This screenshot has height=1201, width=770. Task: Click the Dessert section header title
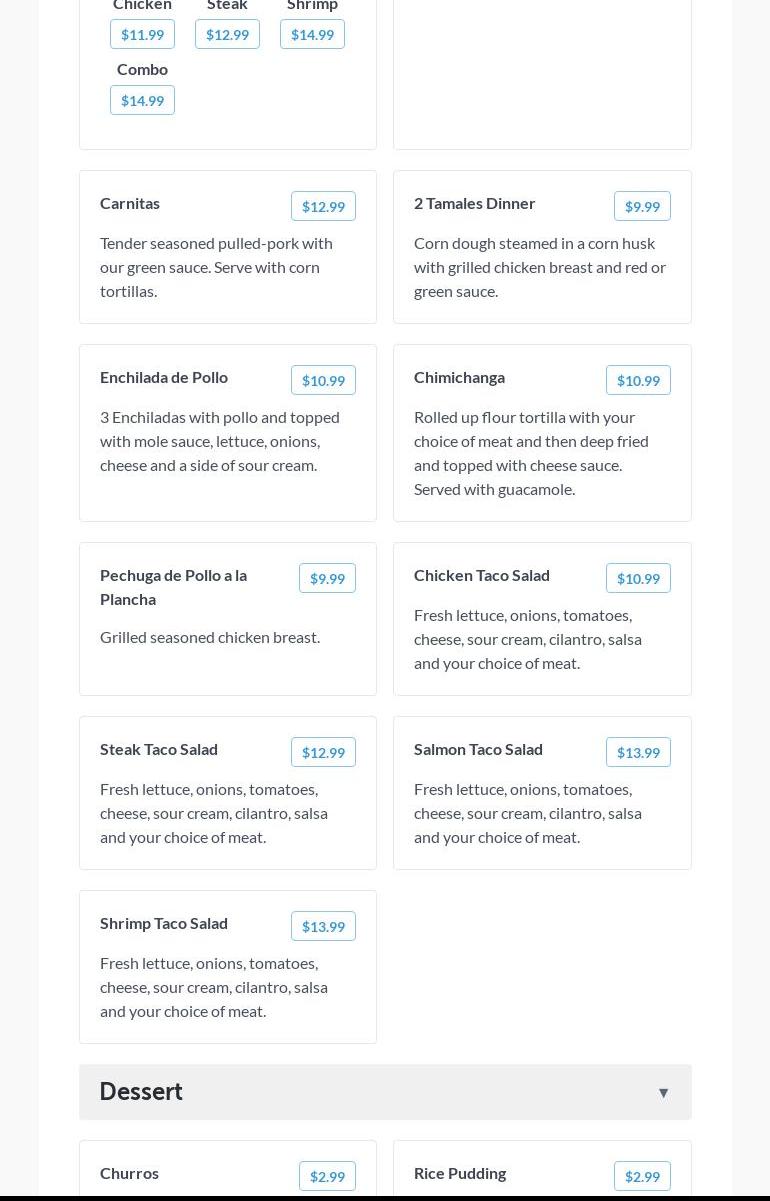[141, 1091]
